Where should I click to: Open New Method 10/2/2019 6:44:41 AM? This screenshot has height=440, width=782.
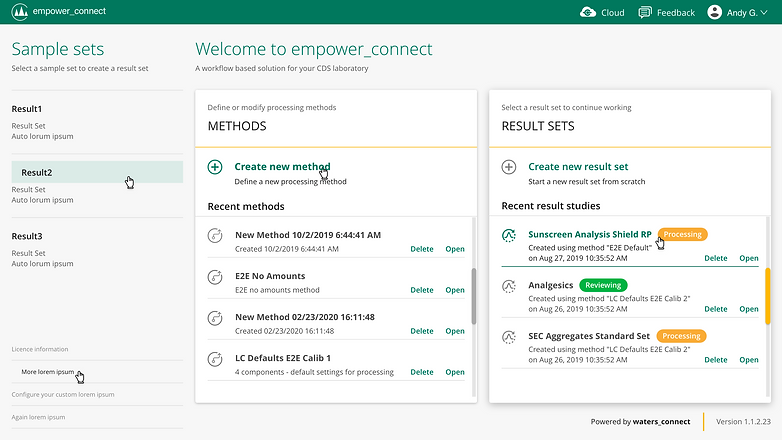point(455,249)
